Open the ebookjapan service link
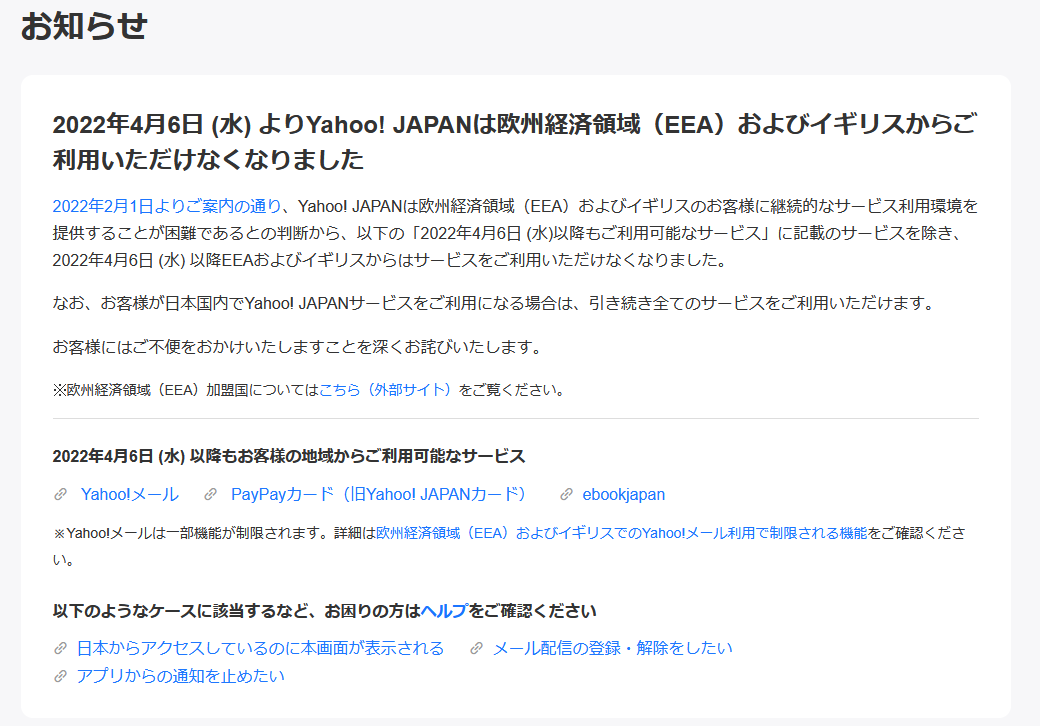 tap(623, 495)
